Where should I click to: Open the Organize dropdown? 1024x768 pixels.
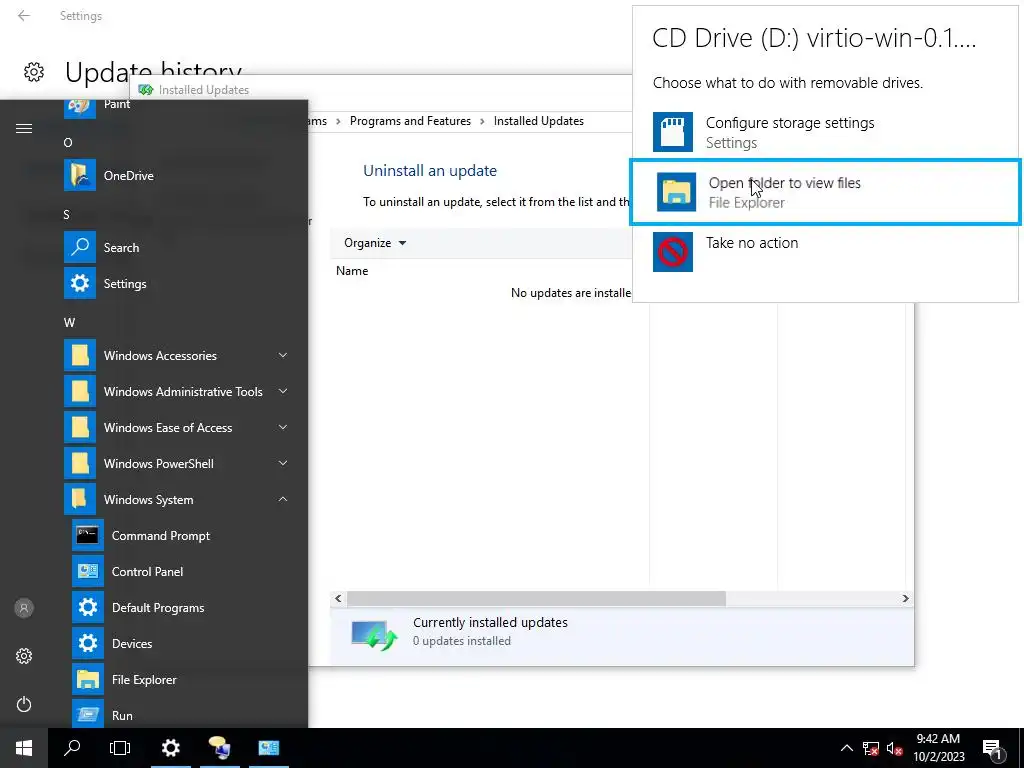click(x=375, y=243)
